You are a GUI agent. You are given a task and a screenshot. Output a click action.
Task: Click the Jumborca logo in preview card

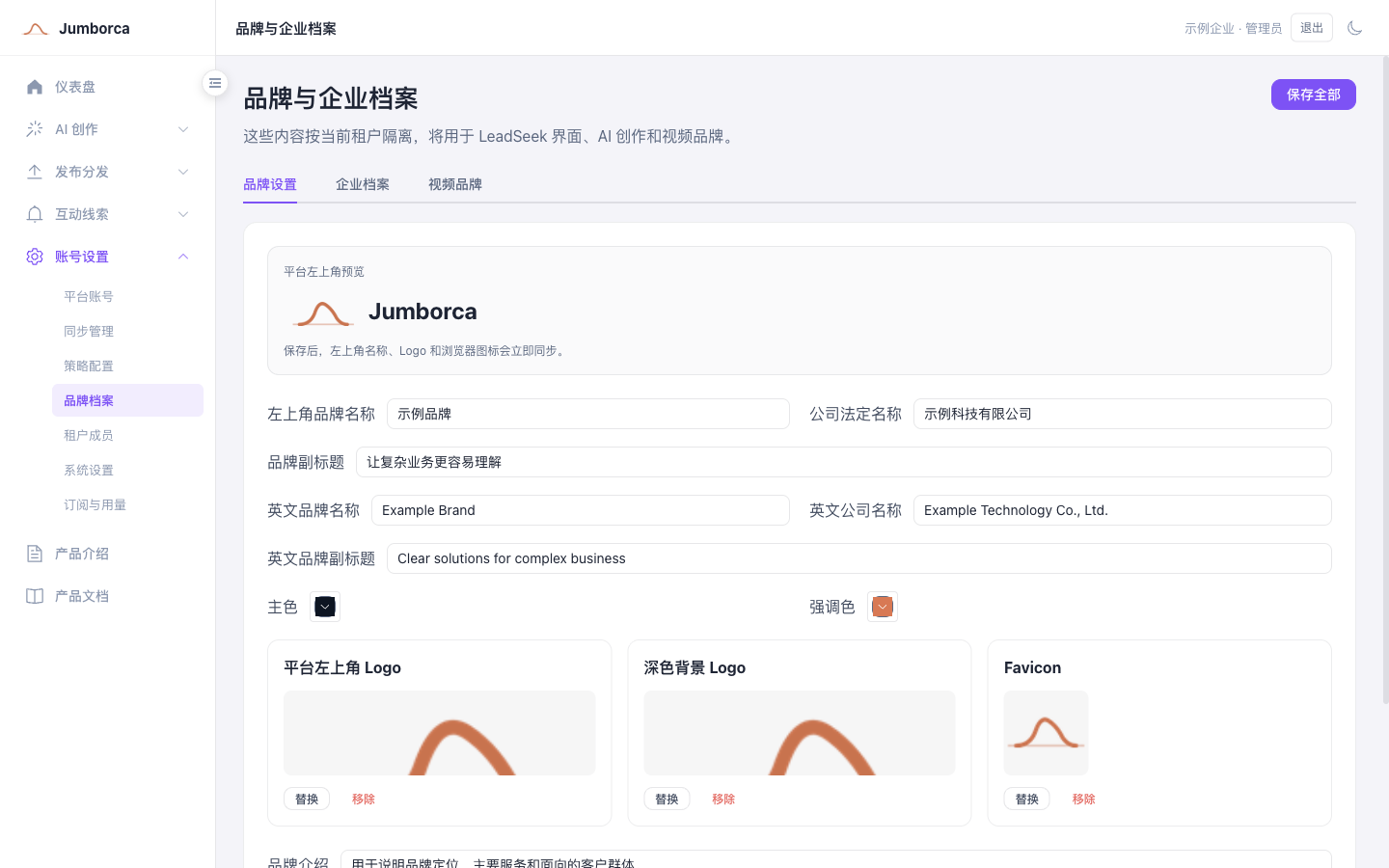(x=323, y=312)
